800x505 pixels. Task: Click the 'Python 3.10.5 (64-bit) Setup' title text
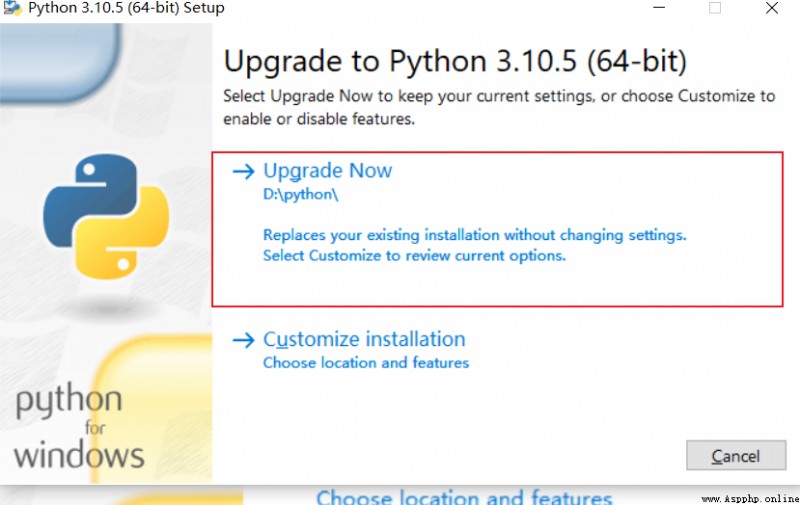point(126,8)
